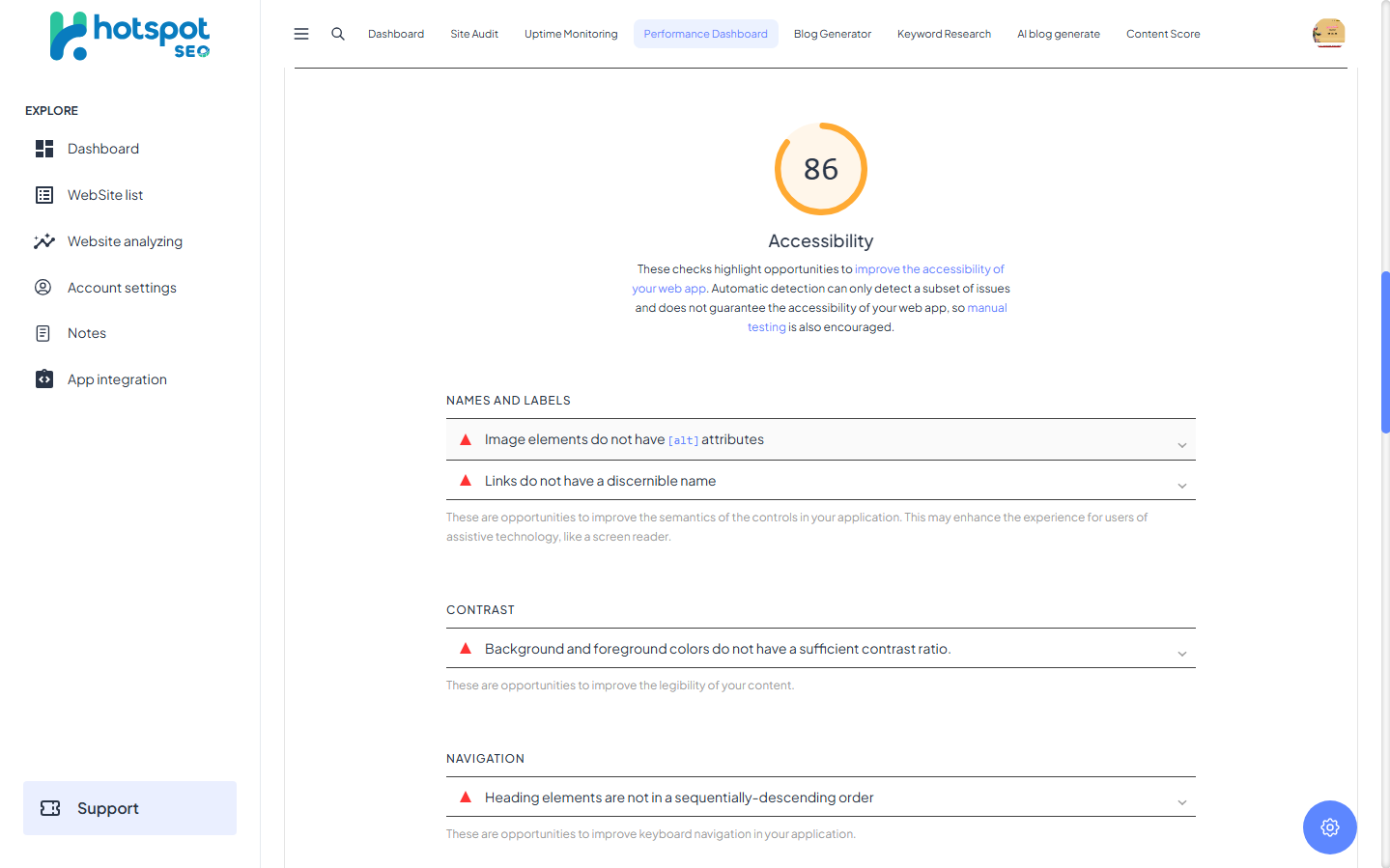Expand the heading elements order audit
1390x868 pixels.
[1181, 802]
